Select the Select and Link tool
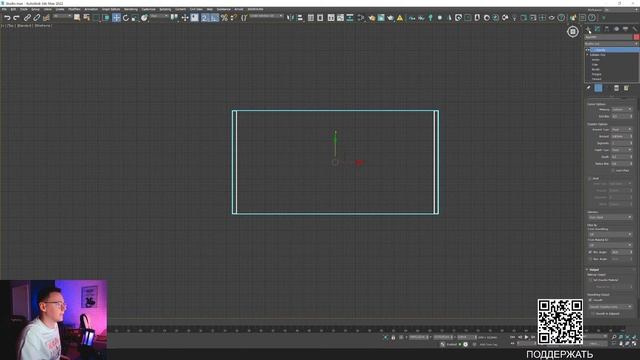This screenshot has width=640, height=360. click(x=27, y=18)
